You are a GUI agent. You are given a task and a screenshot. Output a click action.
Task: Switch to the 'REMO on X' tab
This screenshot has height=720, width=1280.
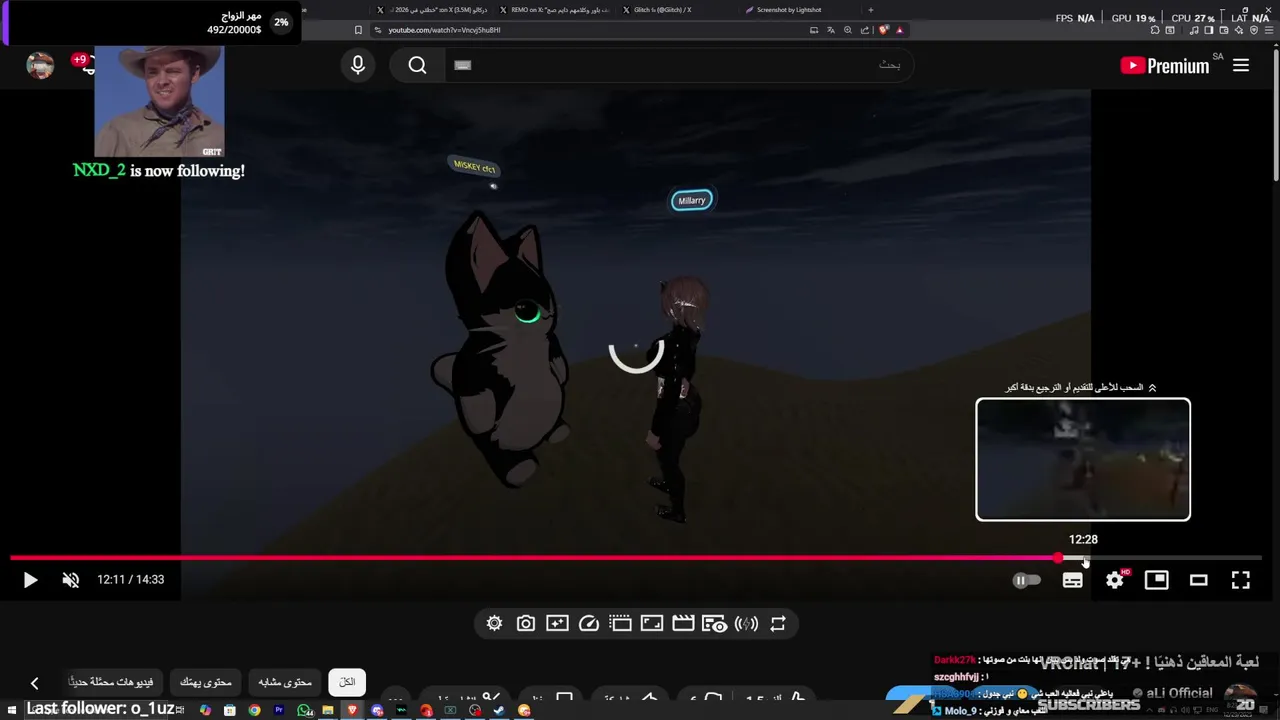[555, 10]
